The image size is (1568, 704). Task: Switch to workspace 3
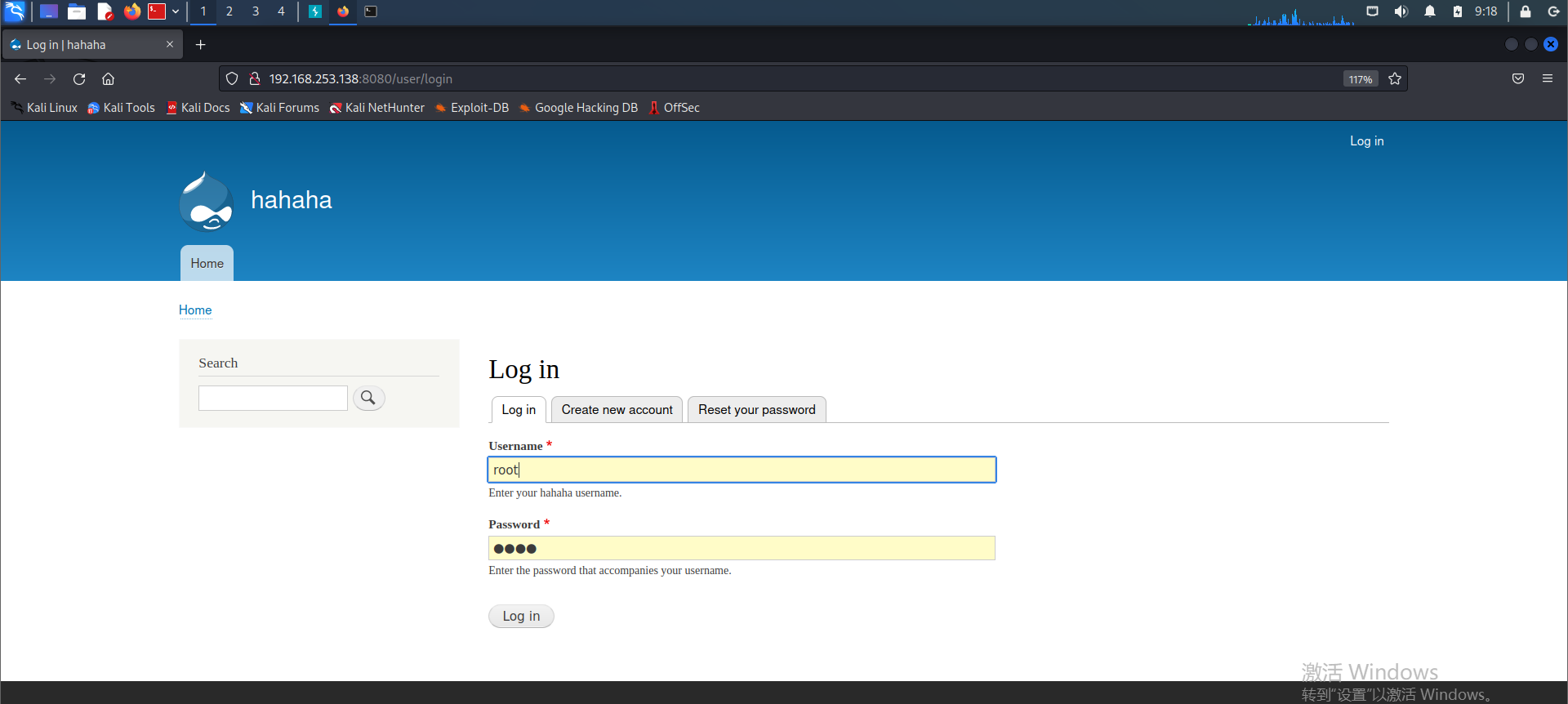256,11
